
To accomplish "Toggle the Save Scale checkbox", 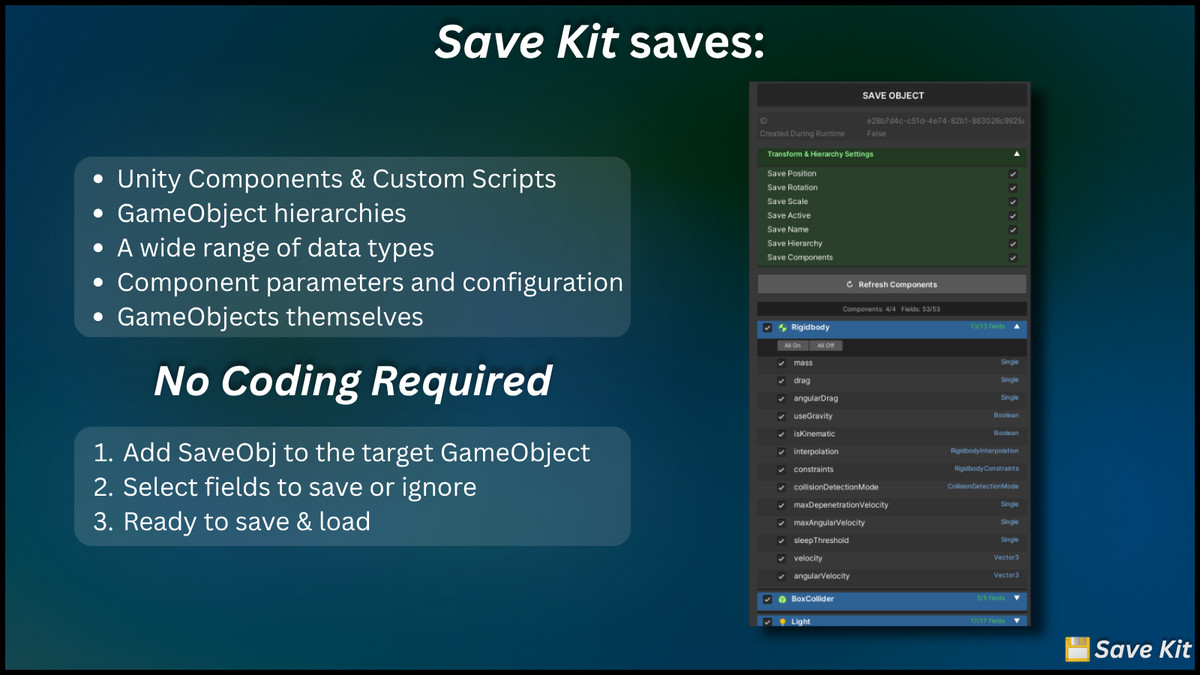I will 1013,202.
